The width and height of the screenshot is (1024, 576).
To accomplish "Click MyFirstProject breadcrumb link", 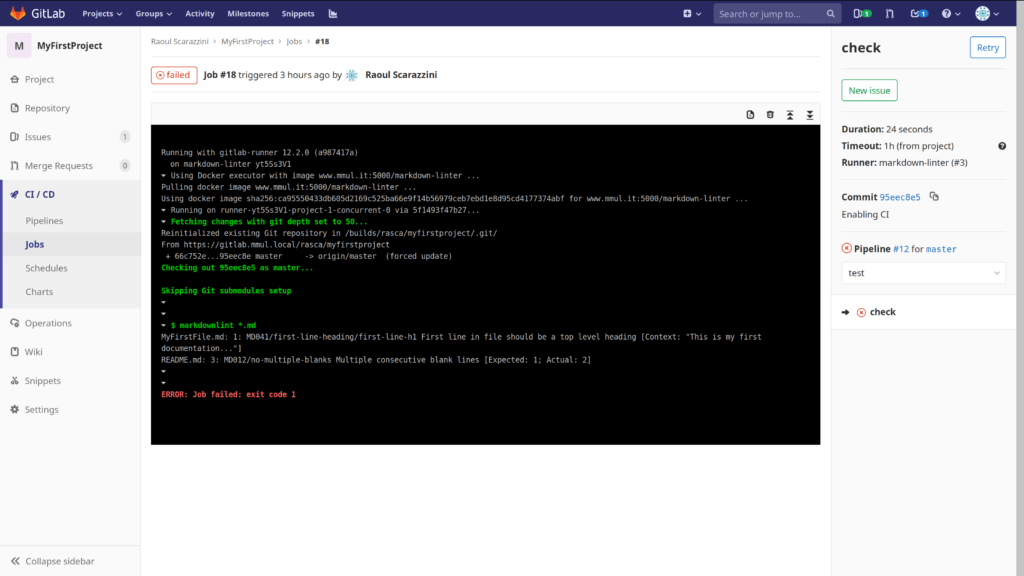I will click(x=247, y=41).
